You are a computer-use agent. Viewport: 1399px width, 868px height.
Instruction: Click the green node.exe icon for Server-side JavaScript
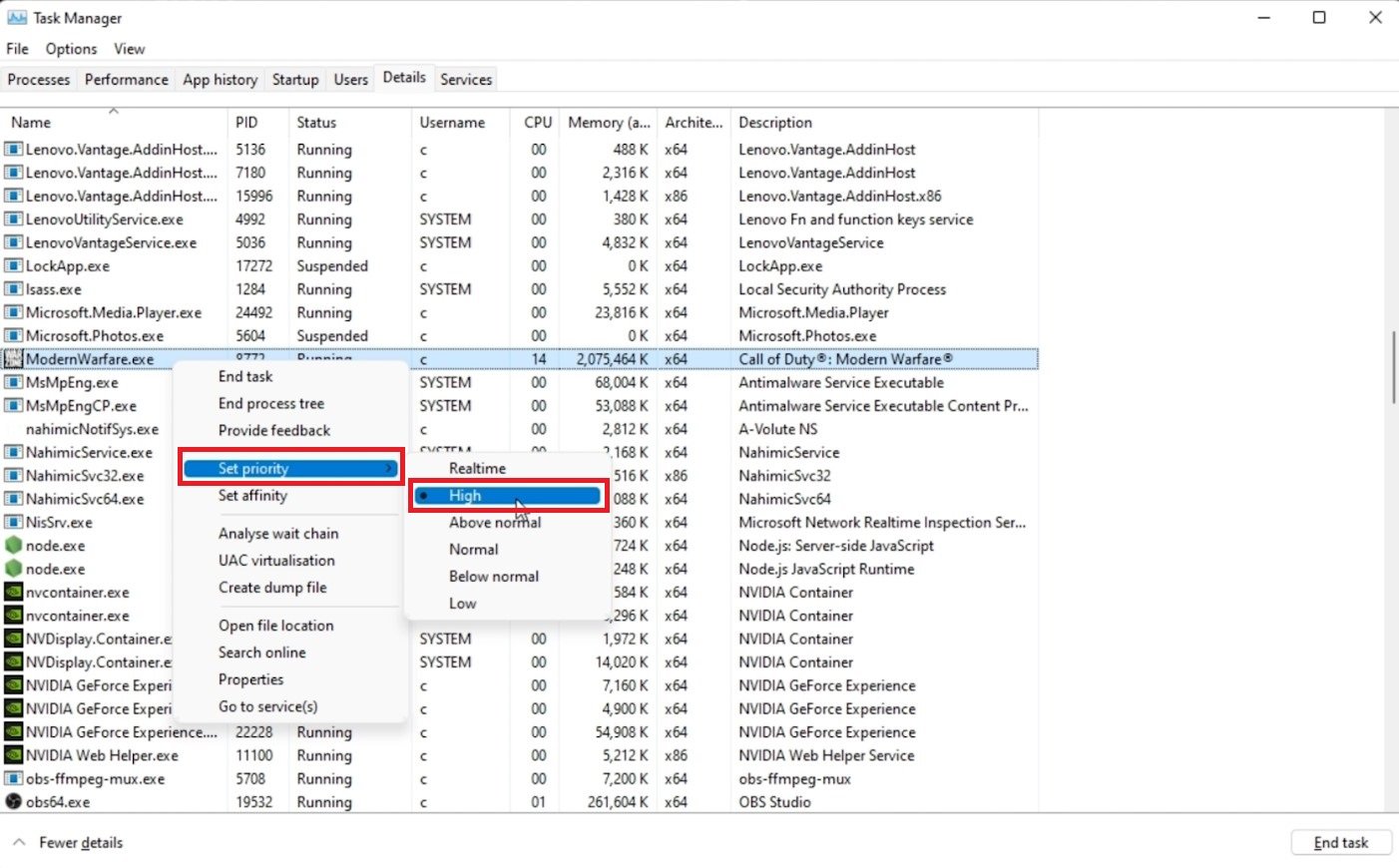13,546
